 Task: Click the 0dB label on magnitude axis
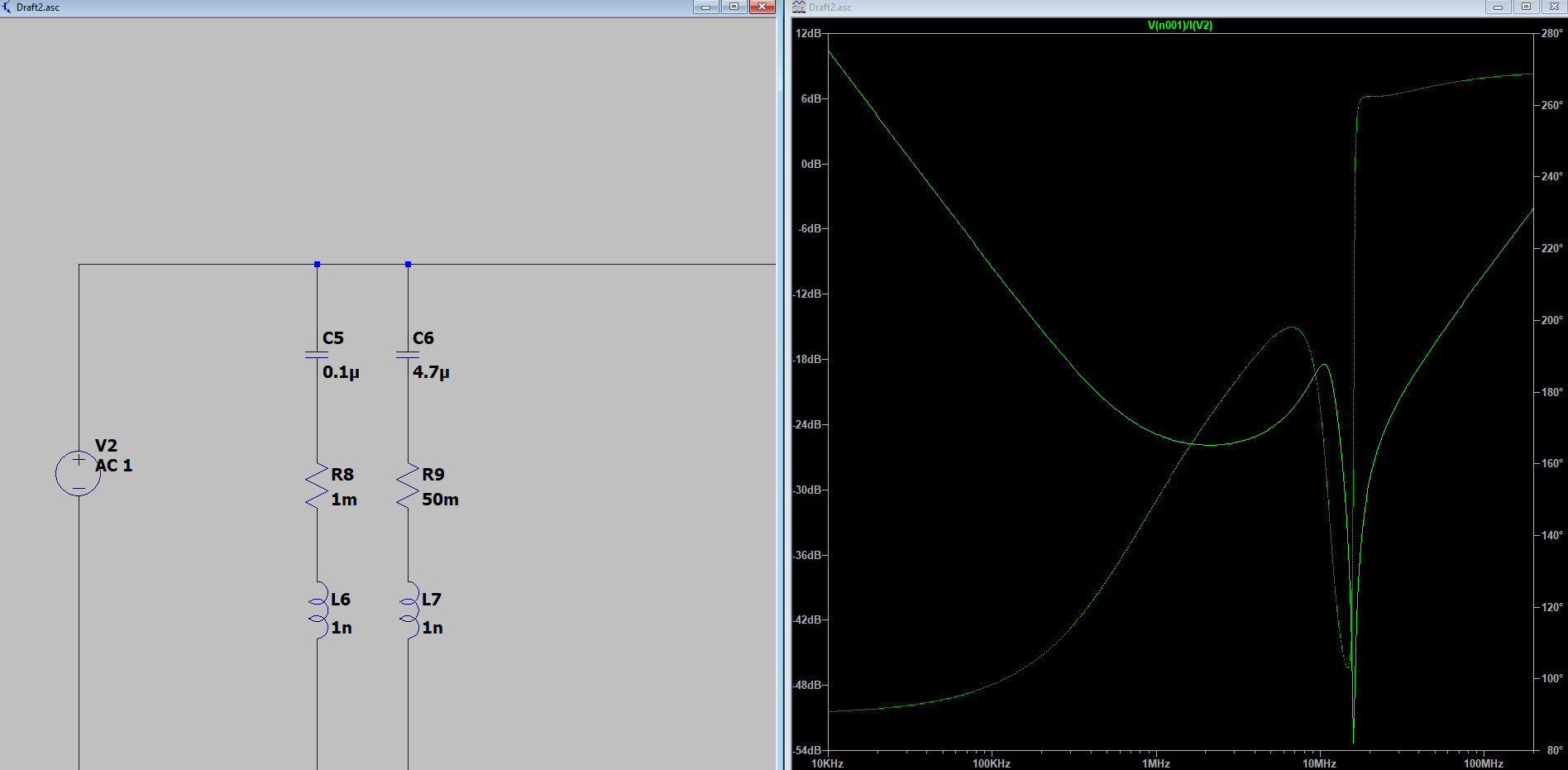point(811,164)
